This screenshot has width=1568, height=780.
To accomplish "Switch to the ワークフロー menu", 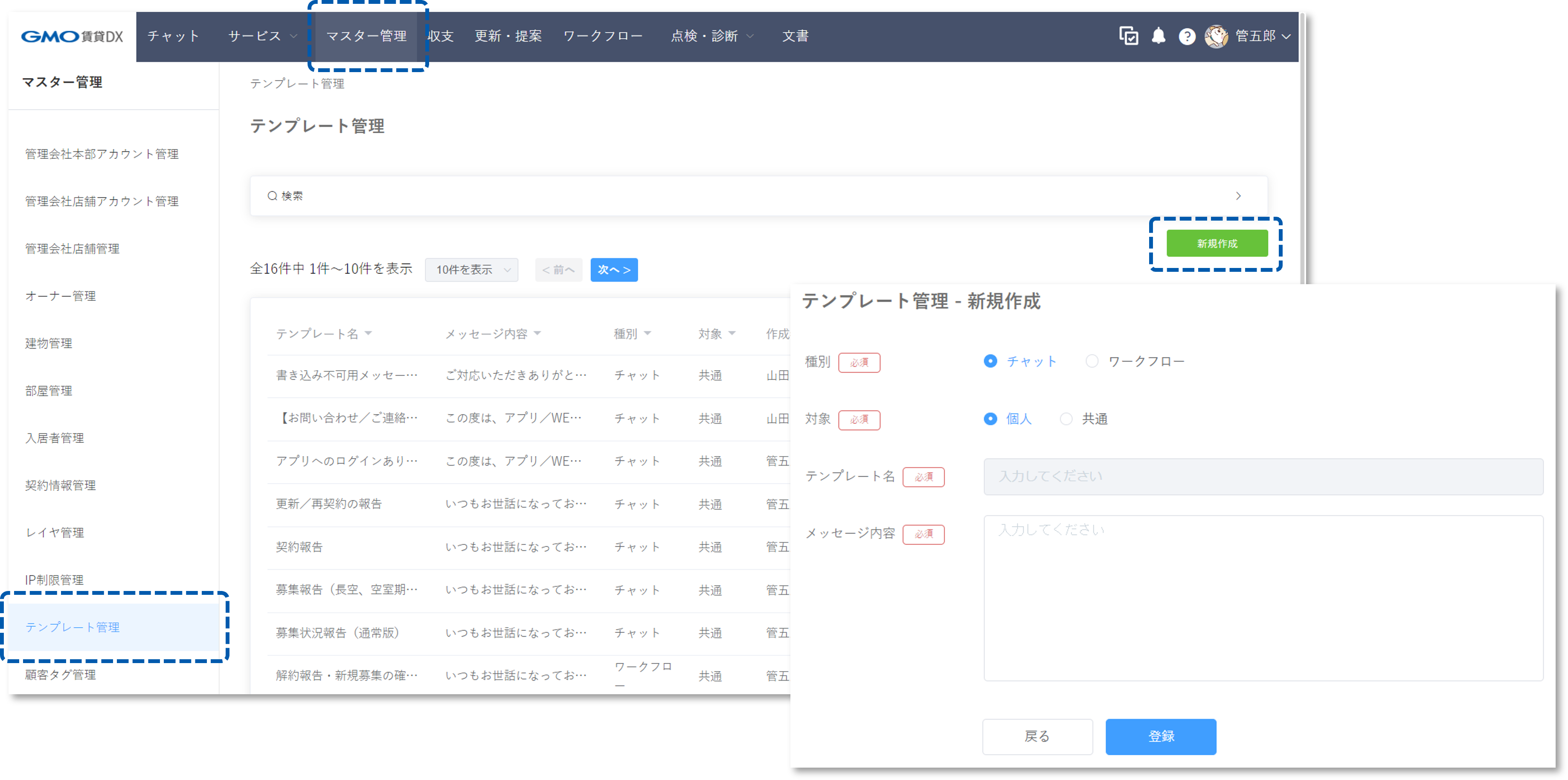I will [x=603, y=36].
